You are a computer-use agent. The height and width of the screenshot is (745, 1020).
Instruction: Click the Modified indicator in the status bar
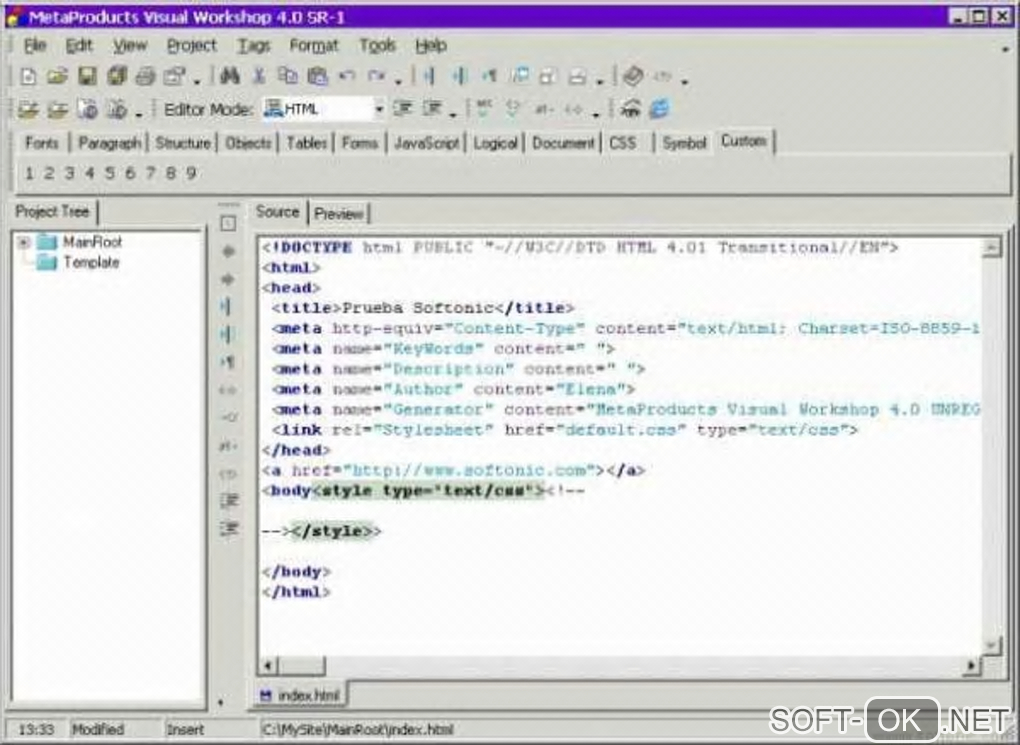(98, 730)
